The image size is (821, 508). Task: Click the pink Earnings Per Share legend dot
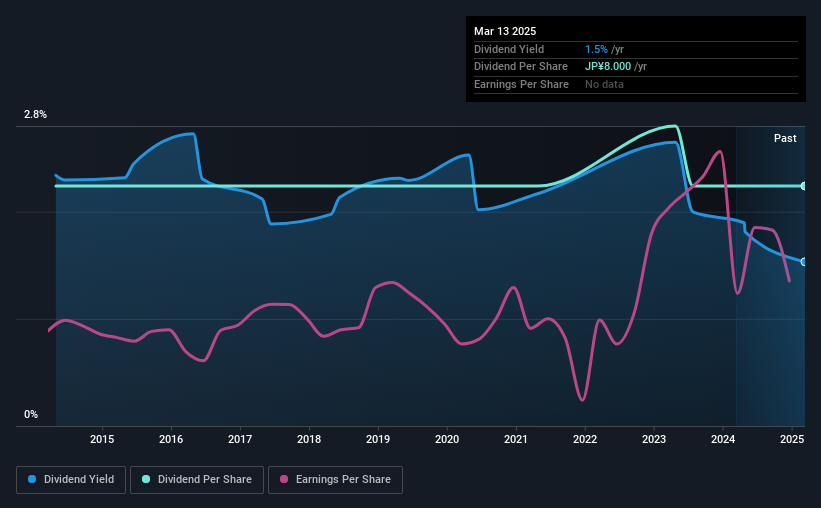point(284,479)
